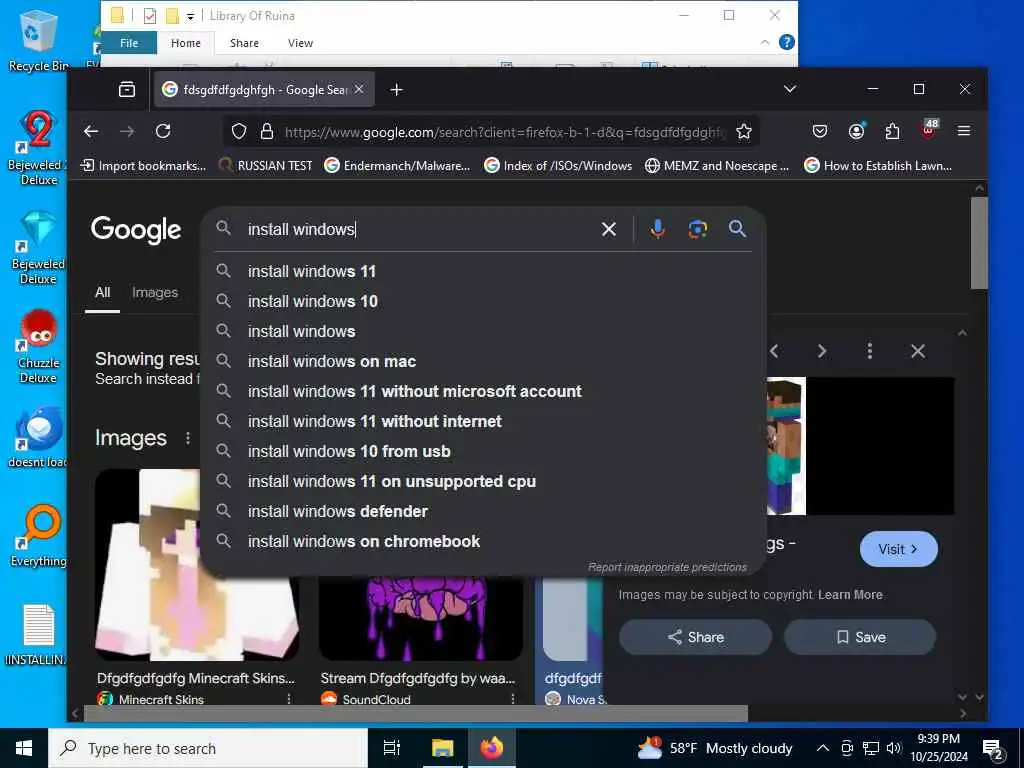Open the All results tab
Viewport: 1024px width, 768px height.
103,293
